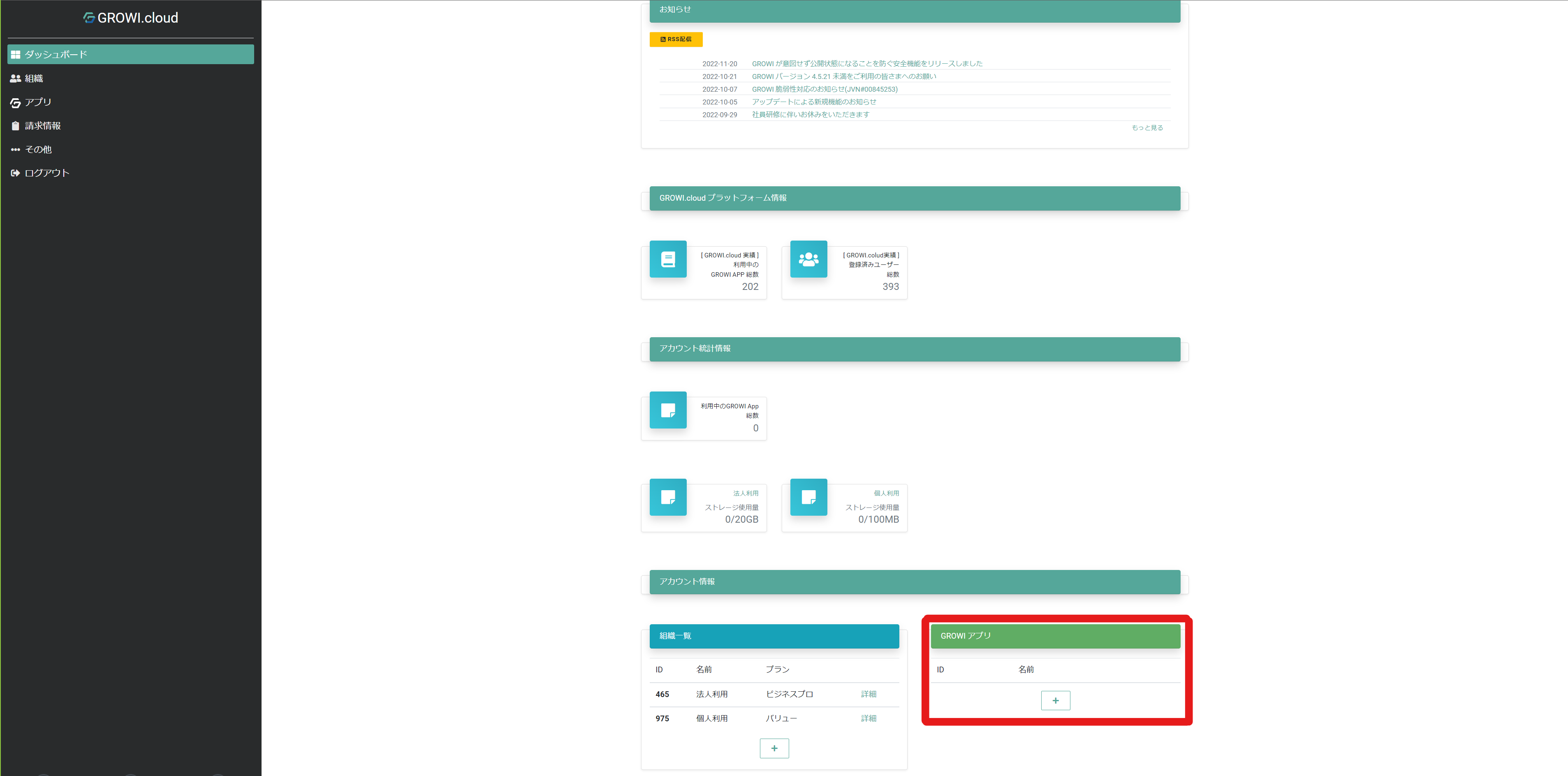Screen dimensions: 1568x776
Task: Click the plus button under 組織一覧
Action: [x=774, y=748]
